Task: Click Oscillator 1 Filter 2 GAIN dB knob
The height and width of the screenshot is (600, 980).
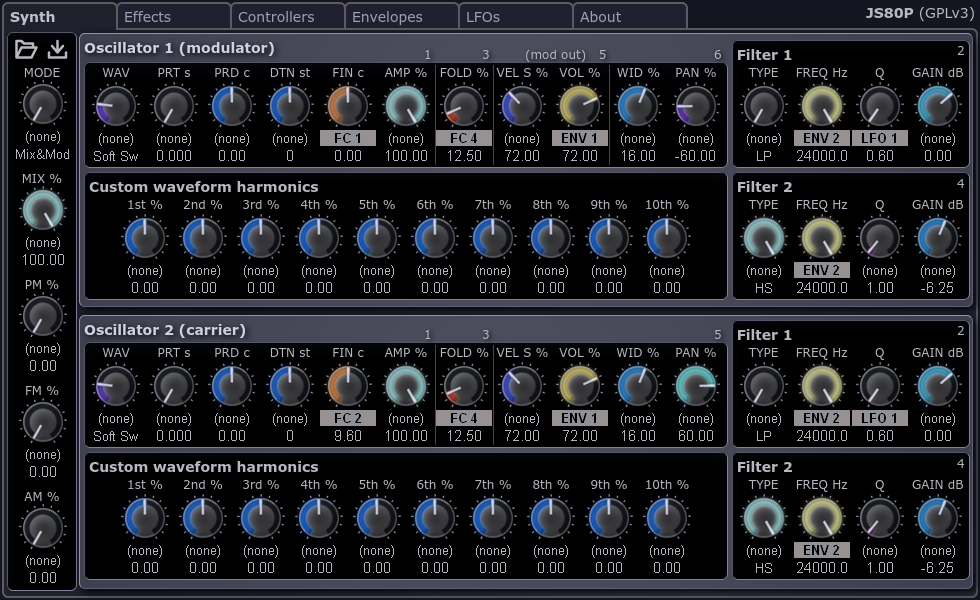Action: [938, 238]
